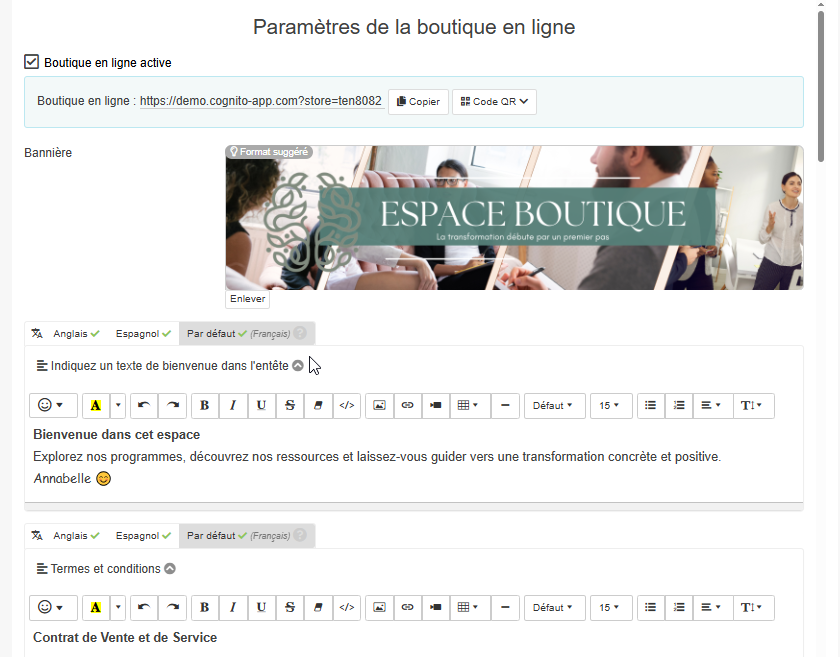Open the font size dropdown showing 15
840x657 pixels.
pos(611,405)
